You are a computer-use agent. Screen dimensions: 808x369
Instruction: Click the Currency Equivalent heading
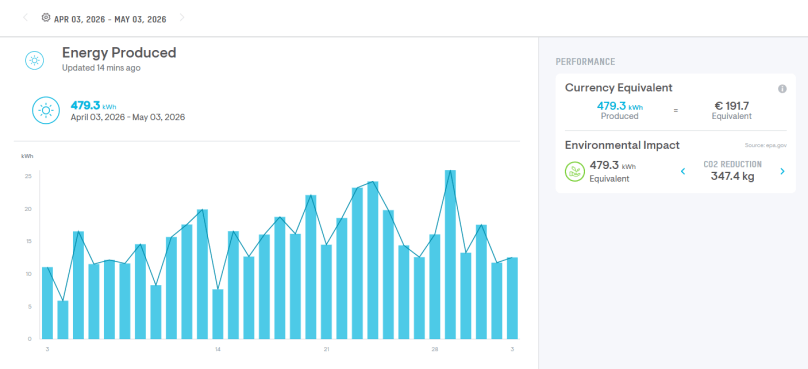click(619, 88)
